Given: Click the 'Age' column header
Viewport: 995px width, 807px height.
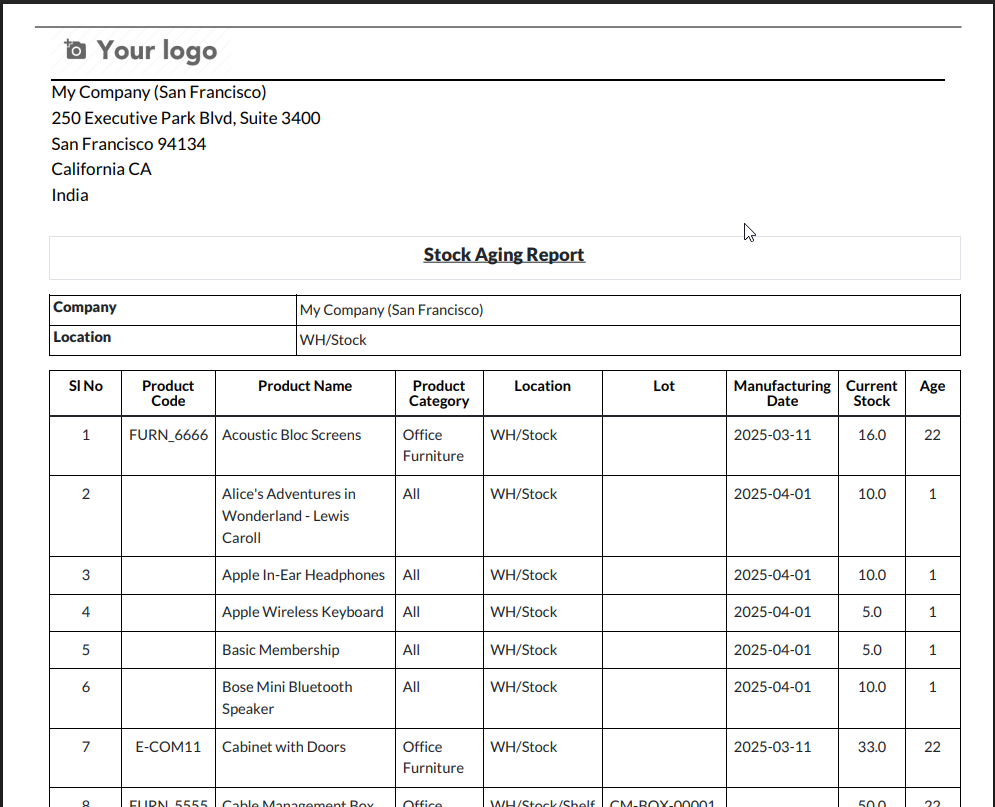Looking at the screenshot, I should click(931, 386).
